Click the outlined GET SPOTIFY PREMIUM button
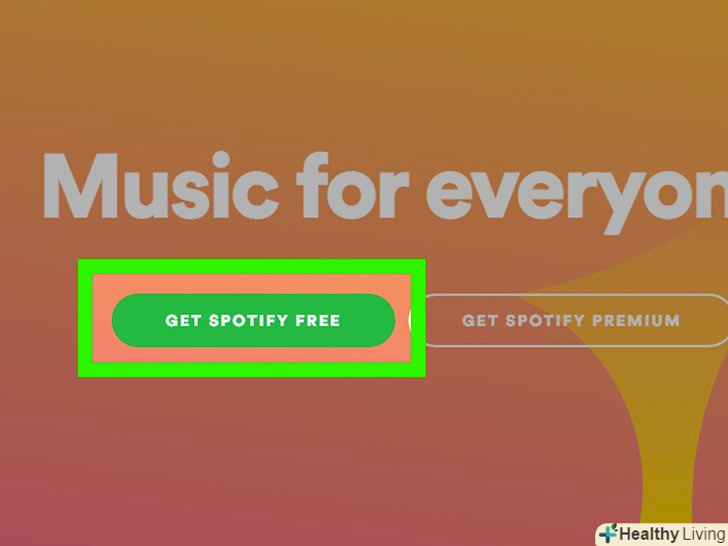Screen dimensions: 728x546 570,320
